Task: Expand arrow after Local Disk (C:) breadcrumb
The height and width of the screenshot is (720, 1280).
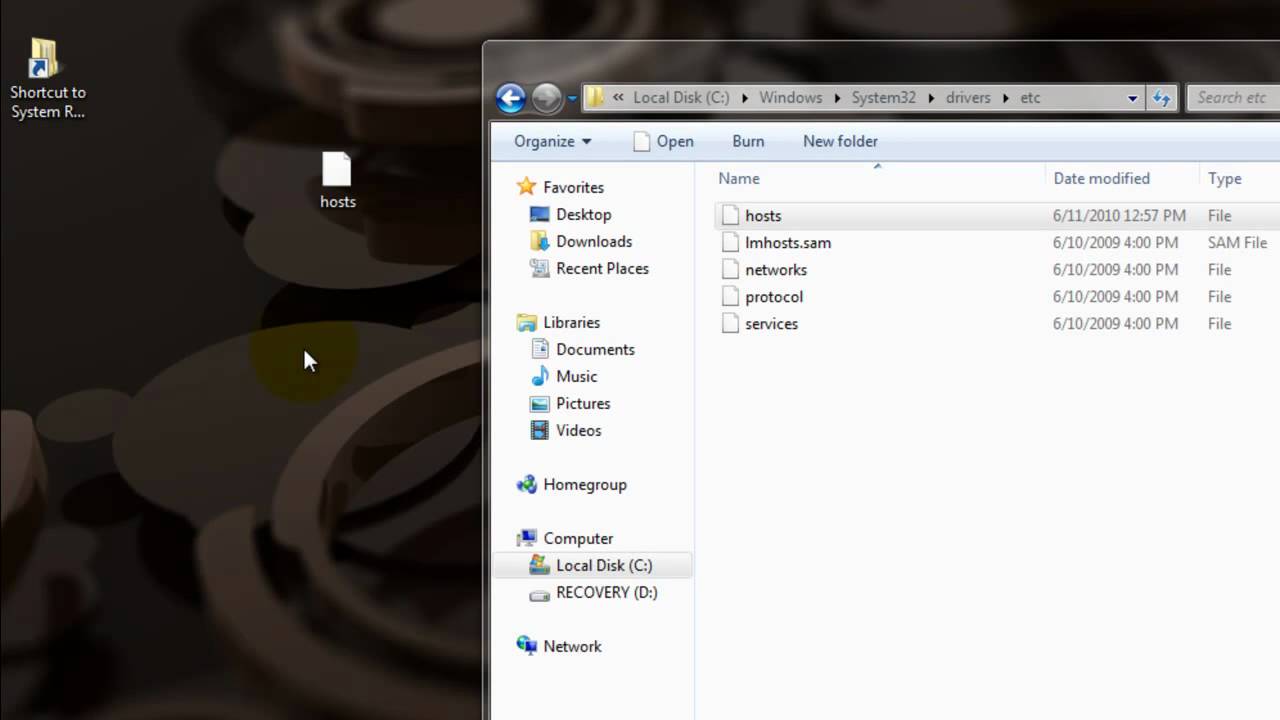Action: [x=744, y=98]
